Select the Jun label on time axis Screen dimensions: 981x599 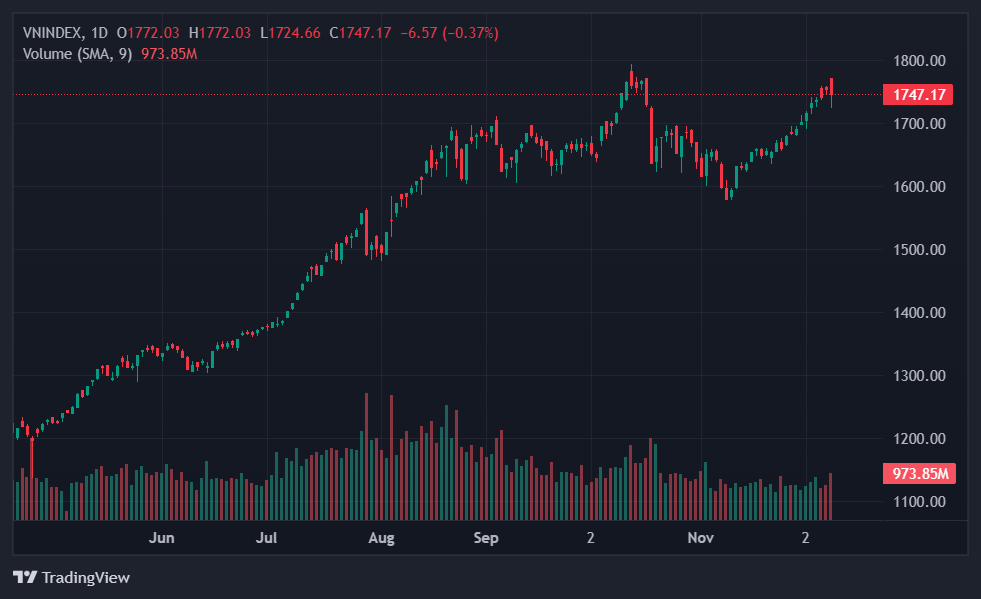162,538
